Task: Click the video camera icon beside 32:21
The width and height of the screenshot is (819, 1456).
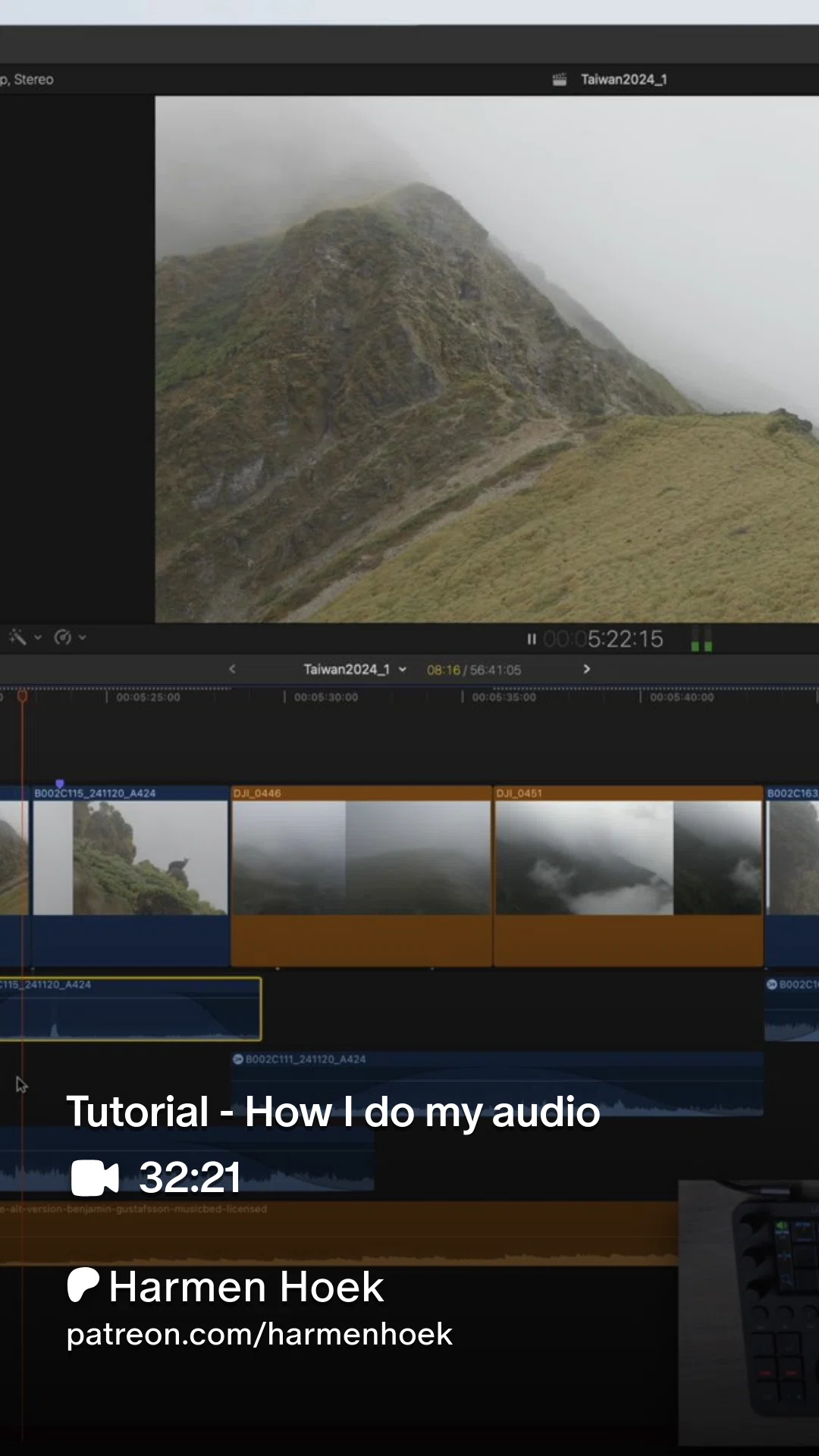Action: click(x=95, y=1178)
